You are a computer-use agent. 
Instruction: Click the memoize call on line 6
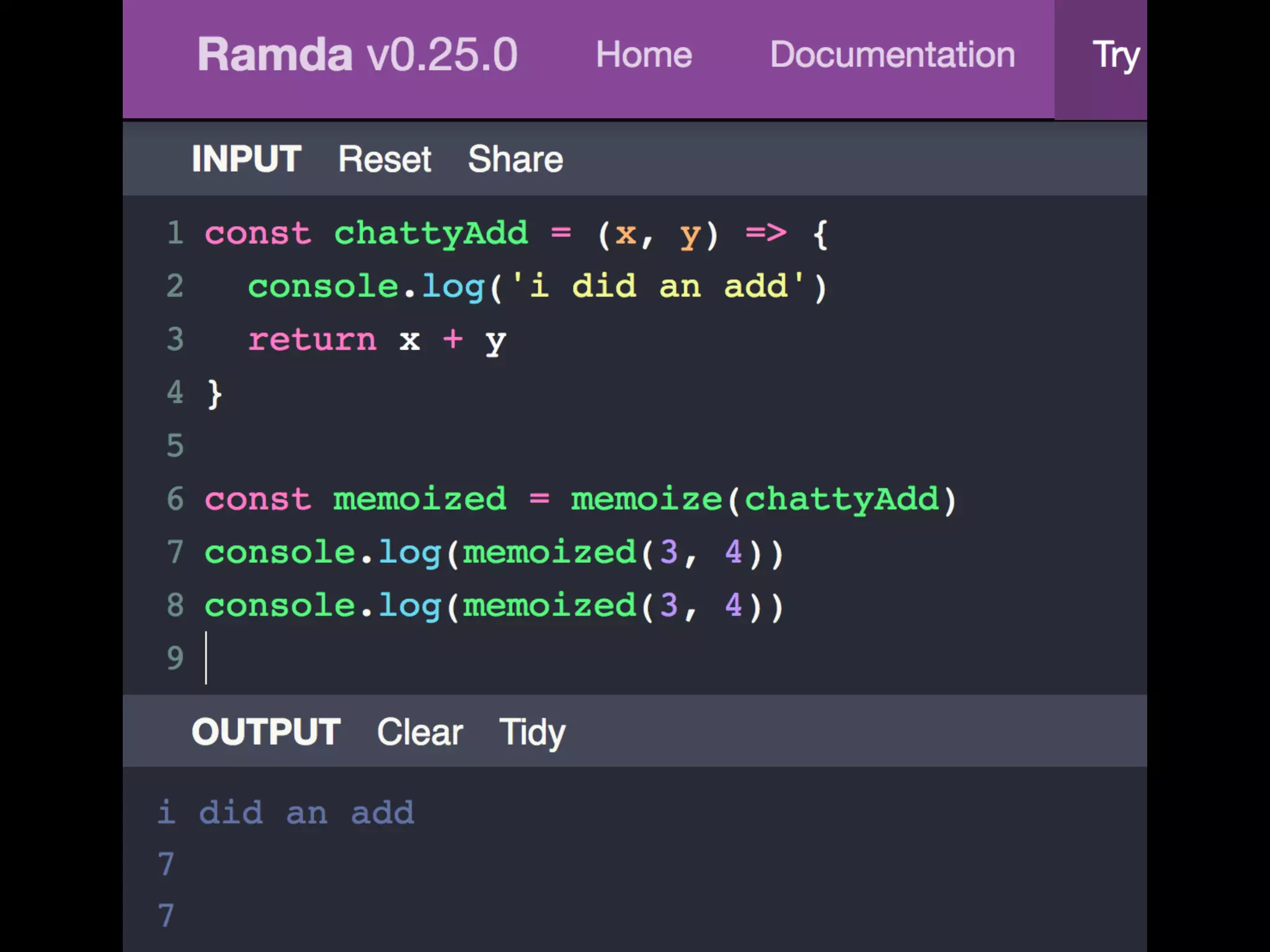point(646,499)
